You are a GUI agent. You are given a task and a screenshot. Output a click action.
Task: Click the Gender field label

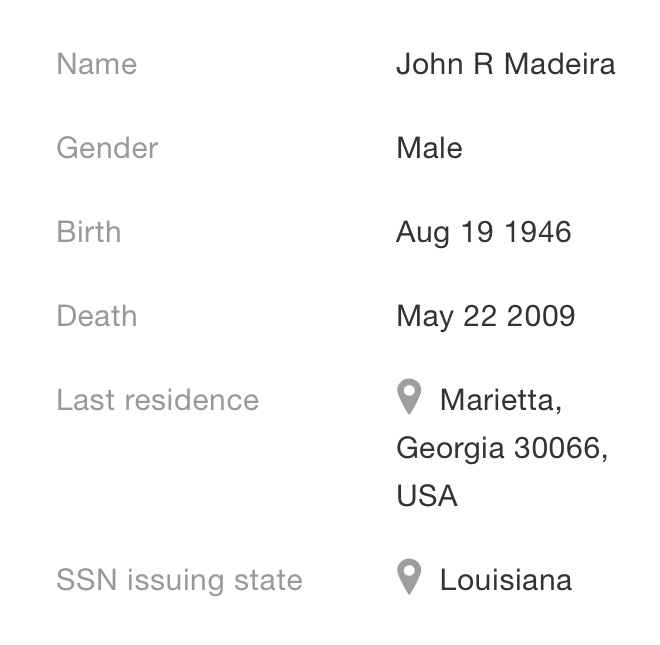[x=107, y=148]
